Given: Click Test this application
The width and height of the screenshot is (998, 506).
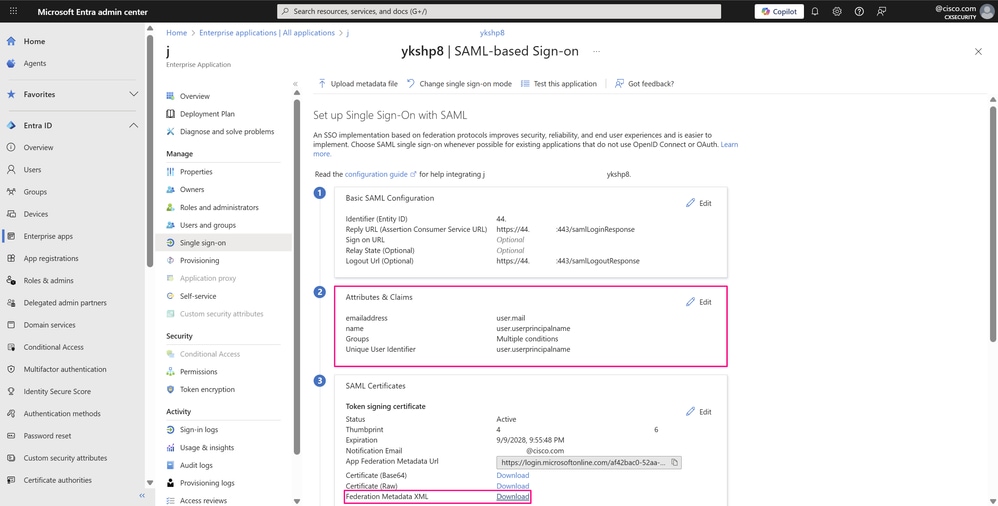Looking at the screenshot, I should pos(559,83).
